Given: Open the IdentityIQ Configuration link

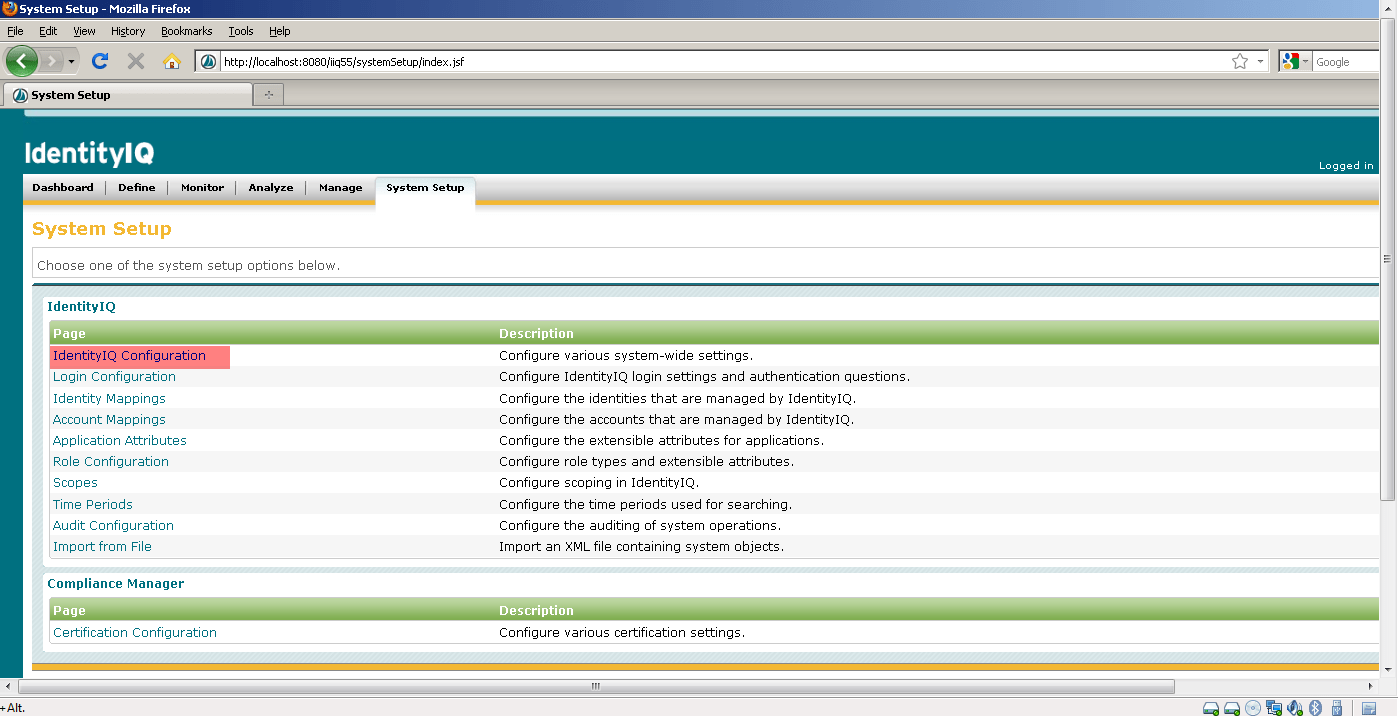Looking at the screenshot, I should [129, 356].
